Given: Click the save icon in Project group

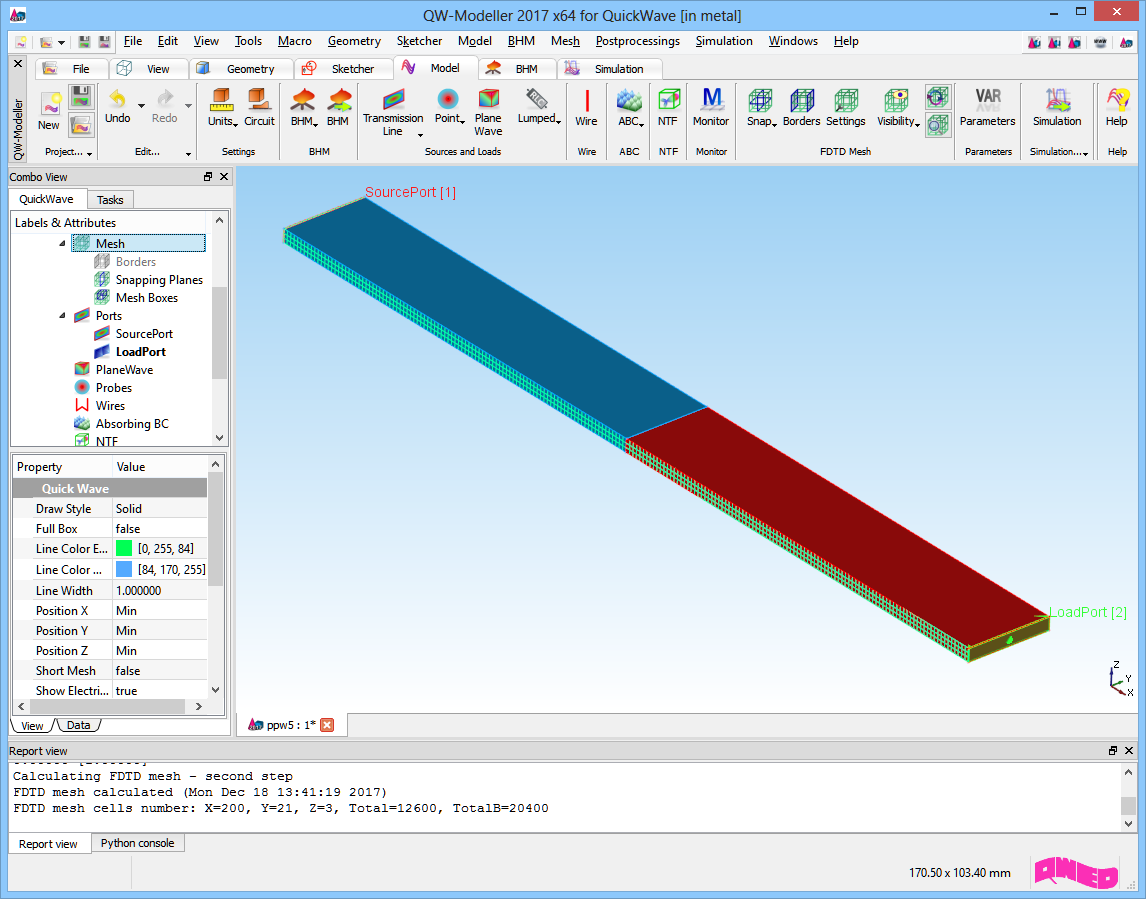Looking at the screenshot, I should (80, 96).
